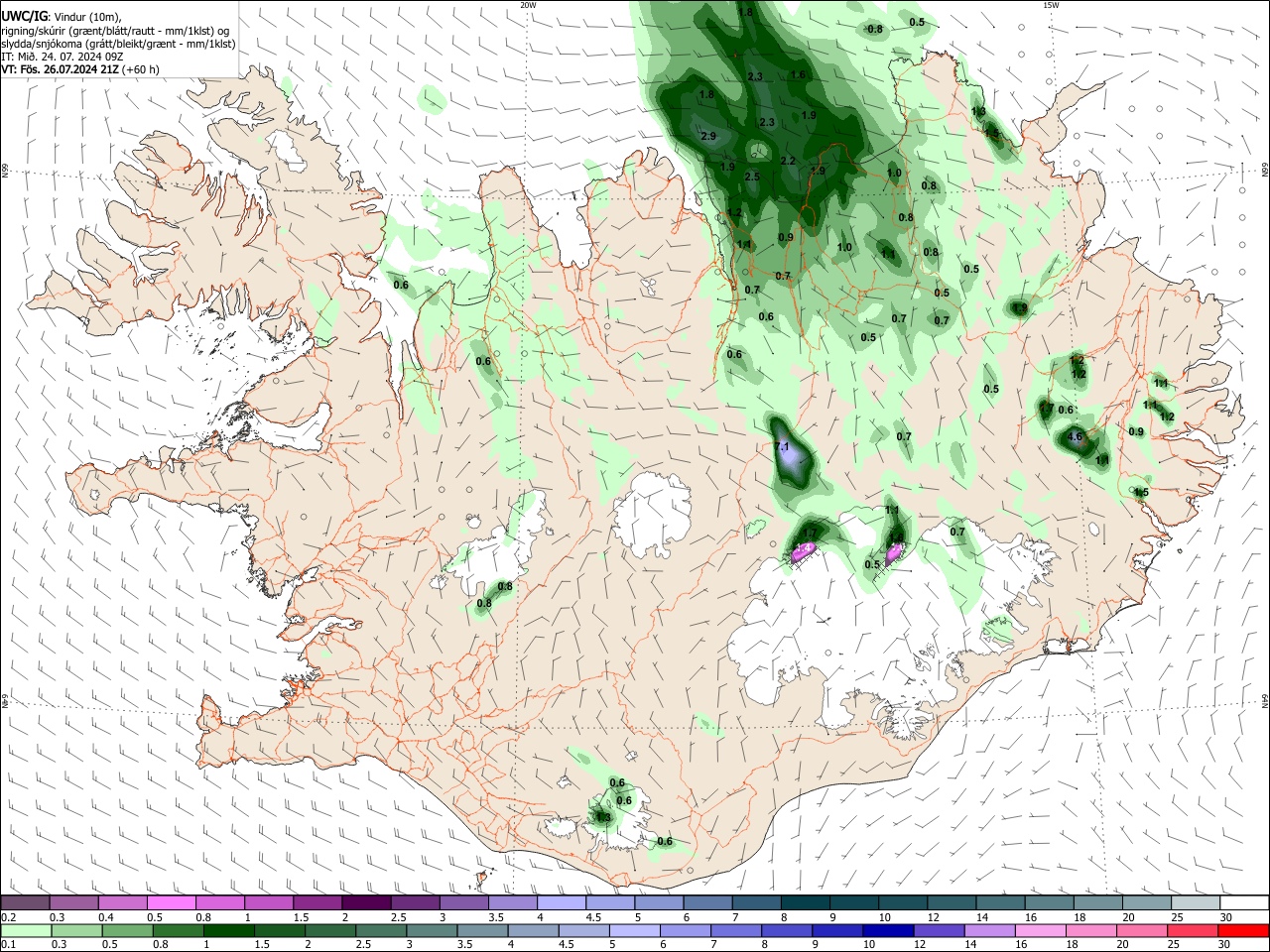
Task: Click the 2.5 precipitation value
Action: pyautogui.click(x=752, y=177)
